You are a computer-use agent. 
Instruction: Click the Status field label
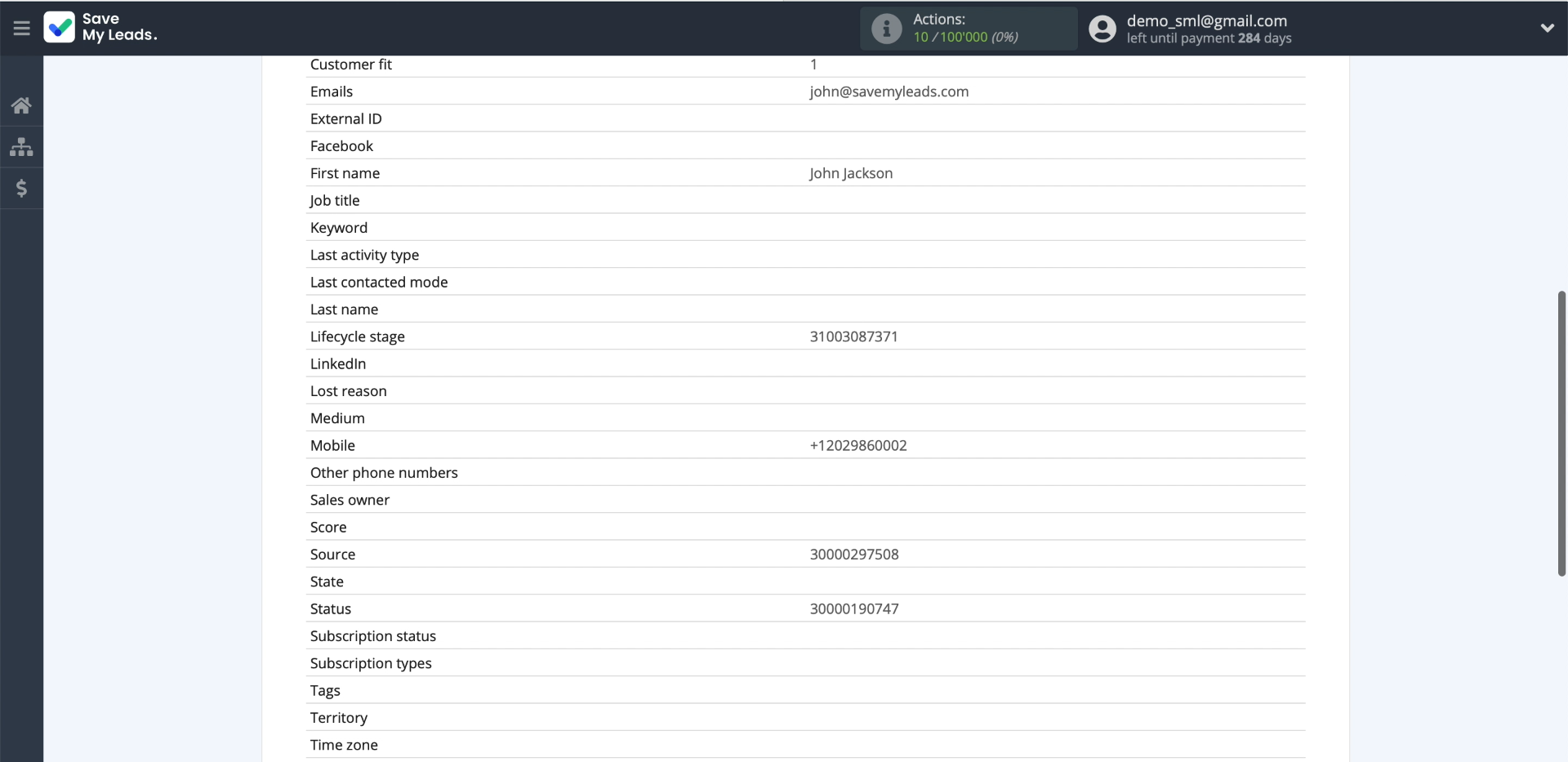(330, 608)
